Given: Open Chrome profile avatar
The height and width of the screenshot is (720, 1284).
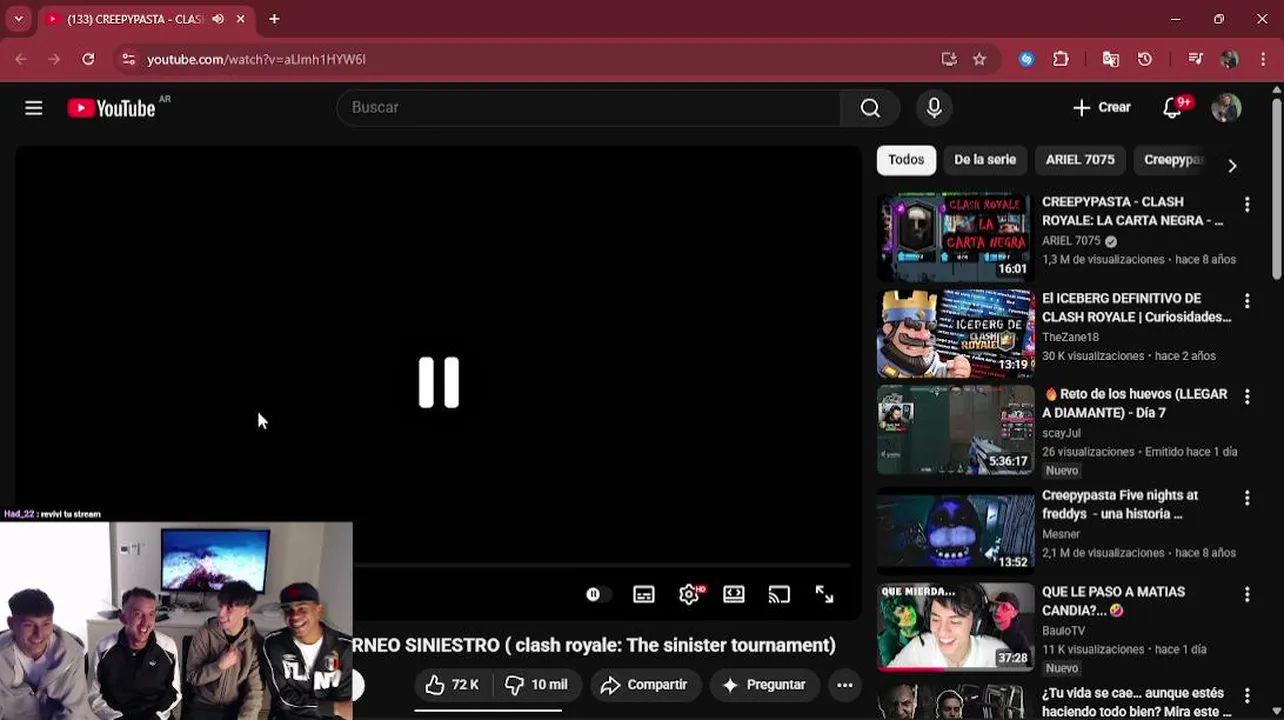Looking at the screenshot, I should coord(1229,59).
